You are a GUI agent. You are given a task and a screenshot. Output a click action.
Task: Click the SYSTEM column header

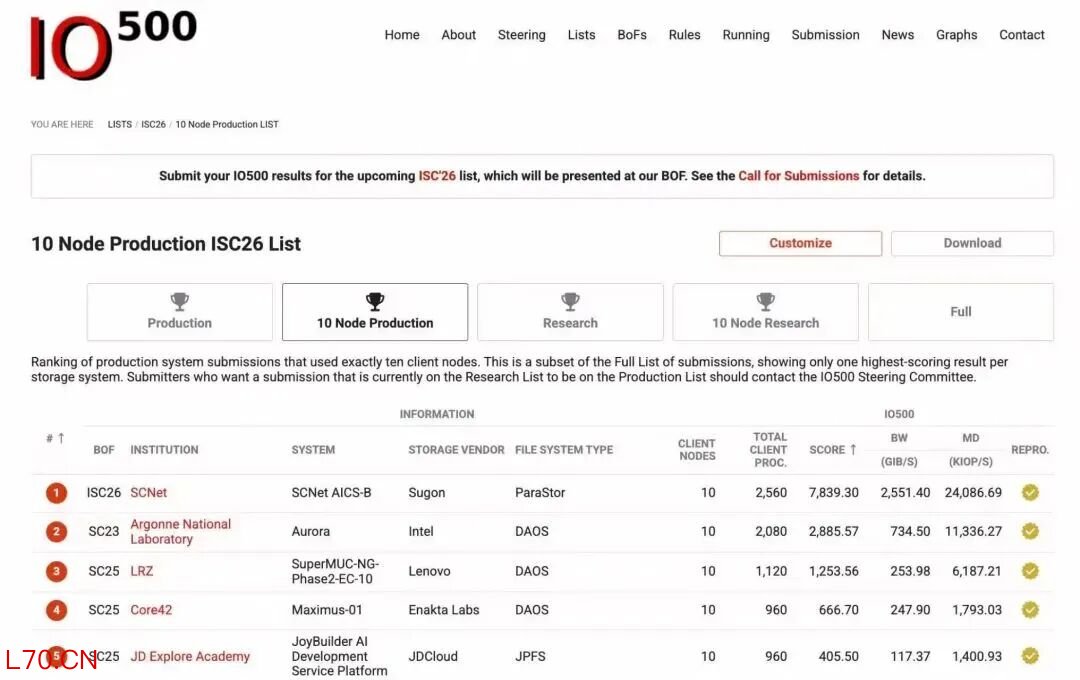coord(313,450)
